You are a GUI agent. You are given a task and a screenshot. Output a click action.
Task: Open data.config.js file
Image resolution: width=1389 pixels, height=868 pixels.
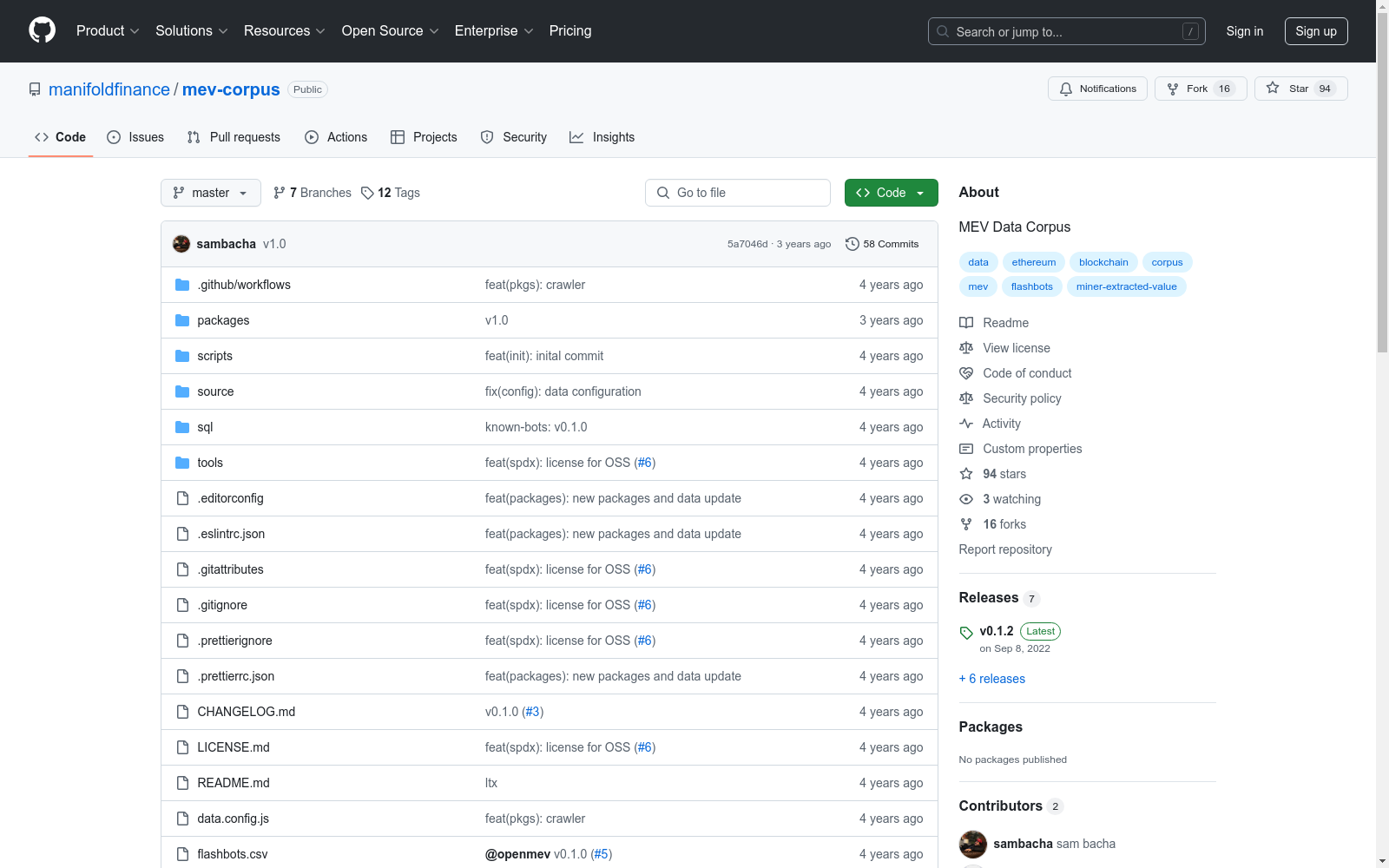(x=234, y=819)
